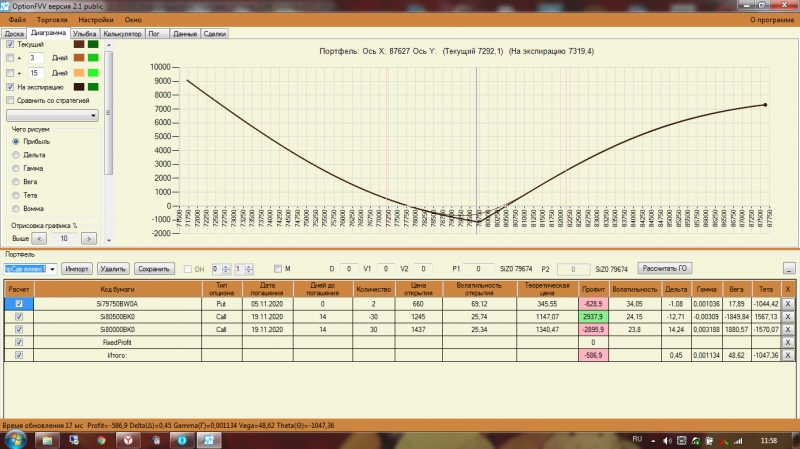Switch to the 'Данные' tab
This screenshot has width=800, height=449.
click(185, 34)
